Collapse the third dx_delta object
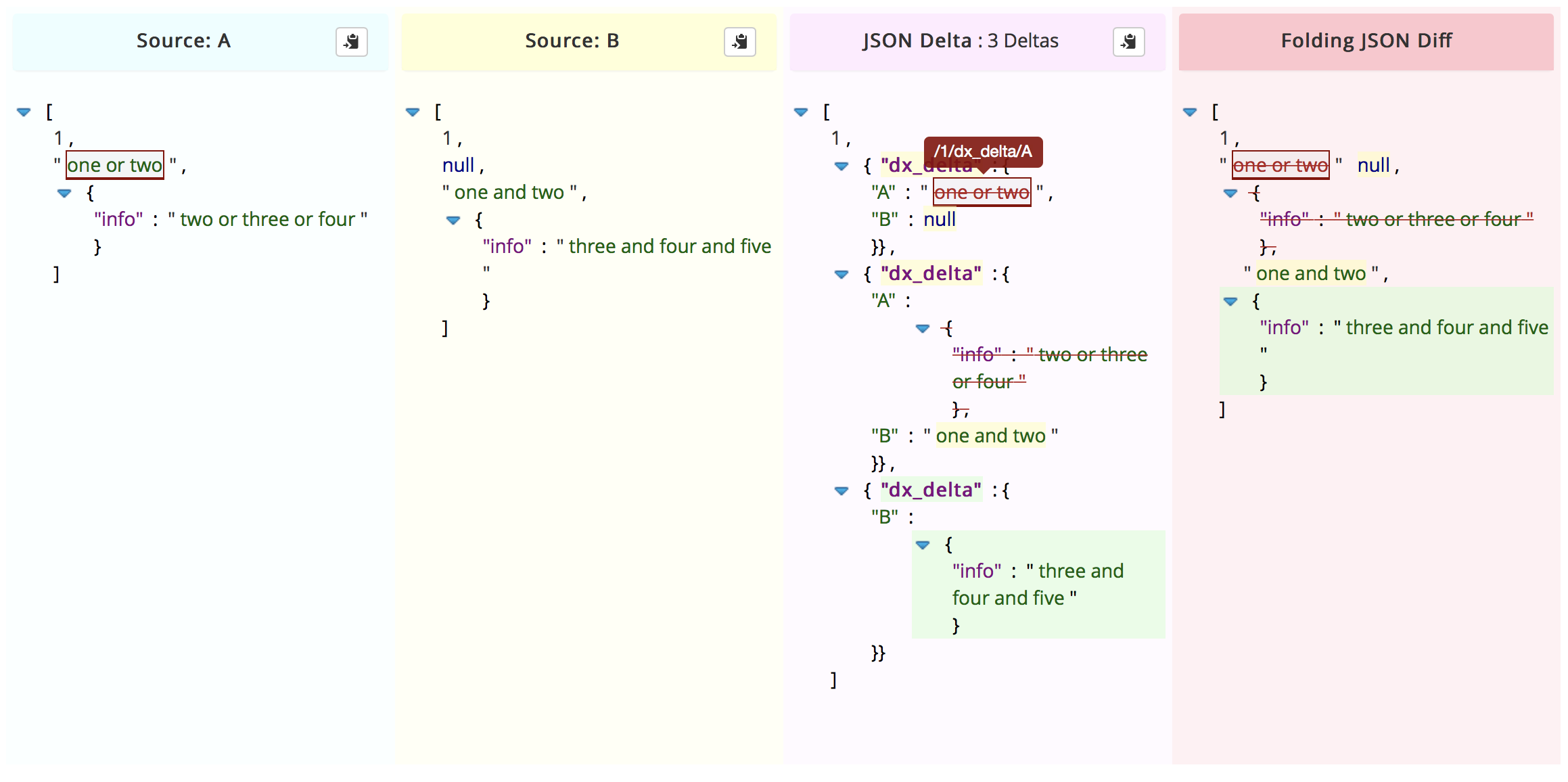This screenshot has width=1568, height=782. coord(841,490)
